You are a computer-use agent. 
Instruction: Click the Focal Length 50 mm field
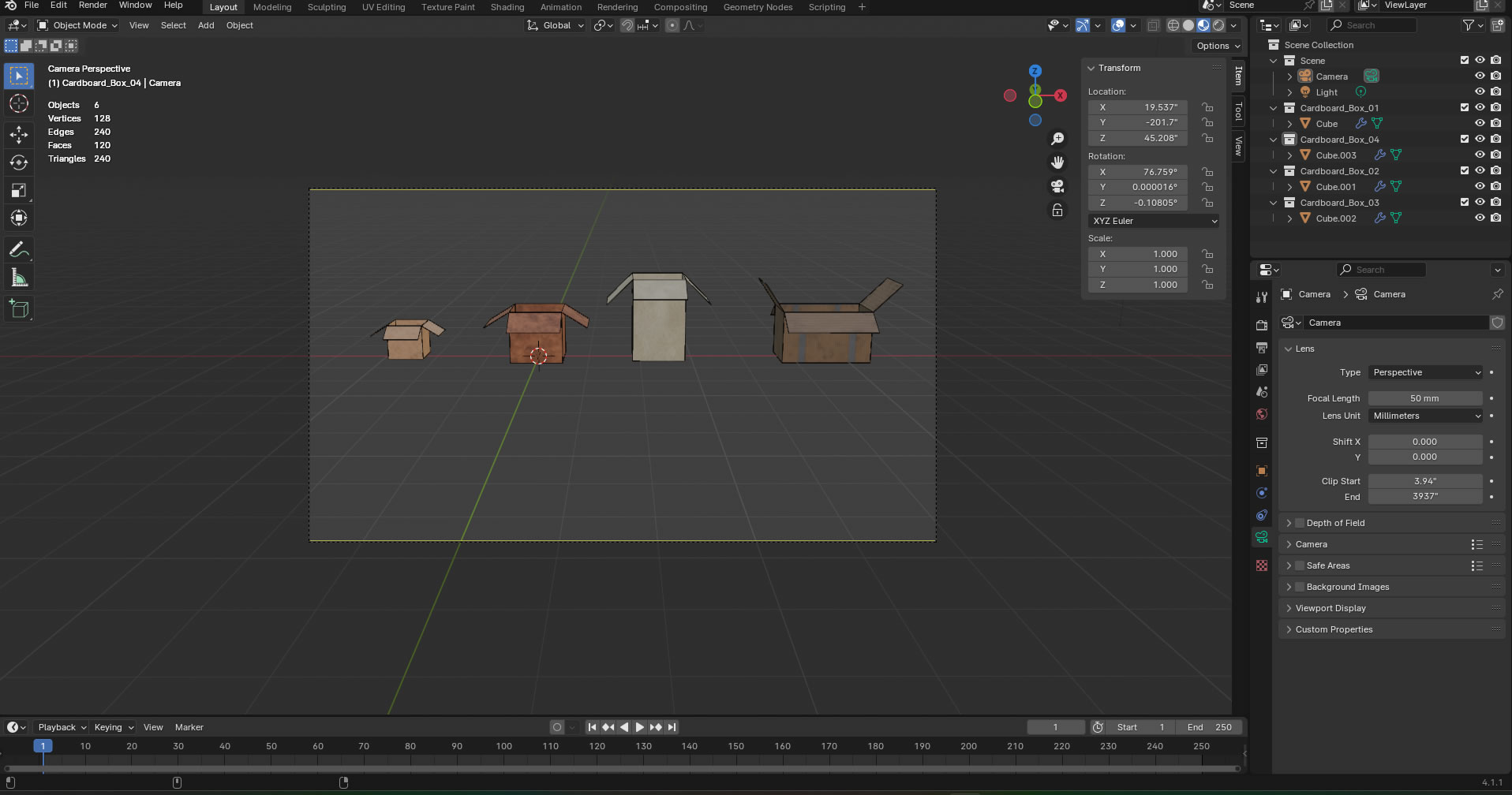pyautogui.click(x=1425, y=398)
